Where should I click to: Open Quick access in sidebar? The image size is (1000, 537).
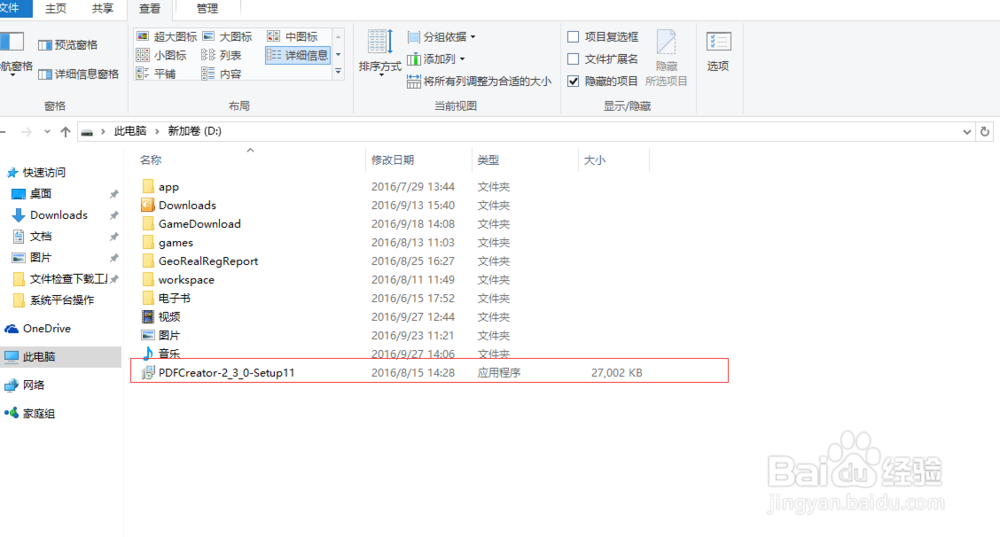37,172
